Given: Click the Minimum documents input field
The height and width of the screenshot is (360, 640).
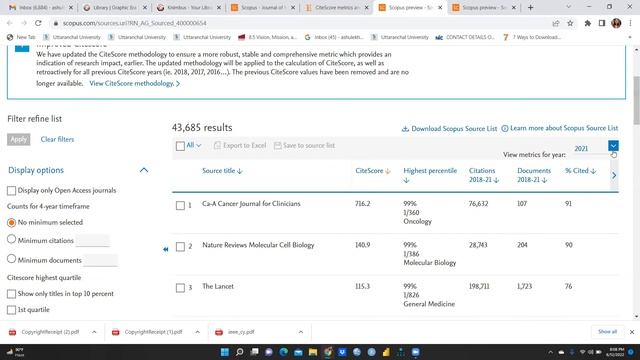Looking at the screenshot, I should (101, 260).
